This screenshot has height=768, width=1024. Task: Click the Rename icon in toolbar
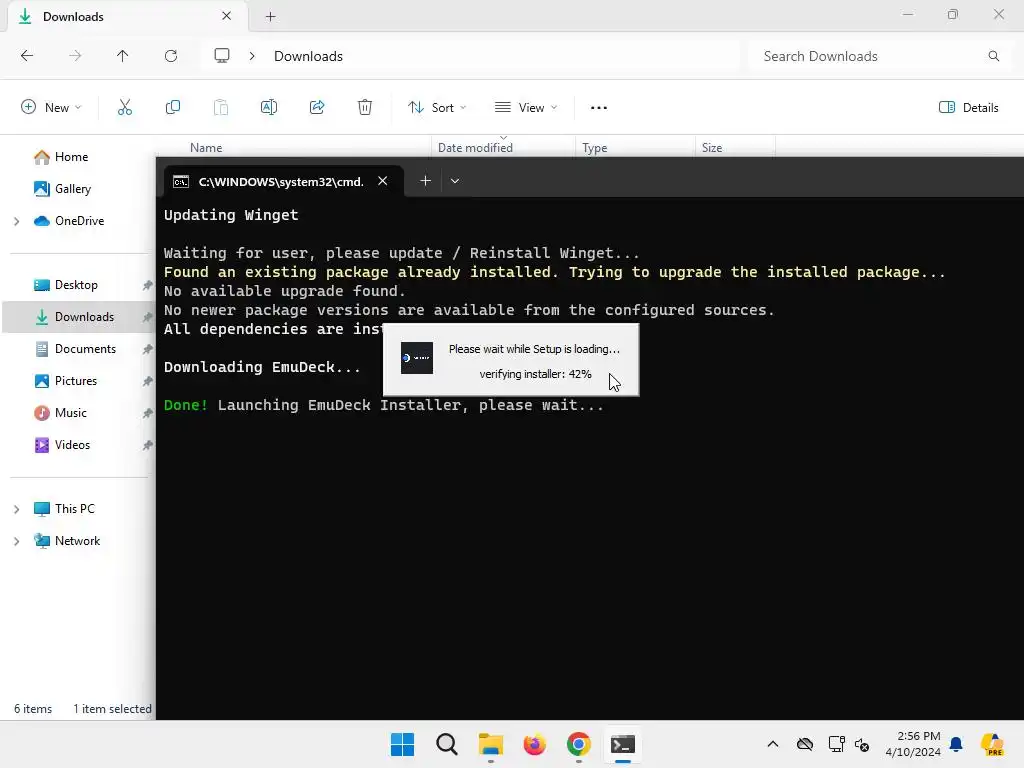tap(269, 108)
